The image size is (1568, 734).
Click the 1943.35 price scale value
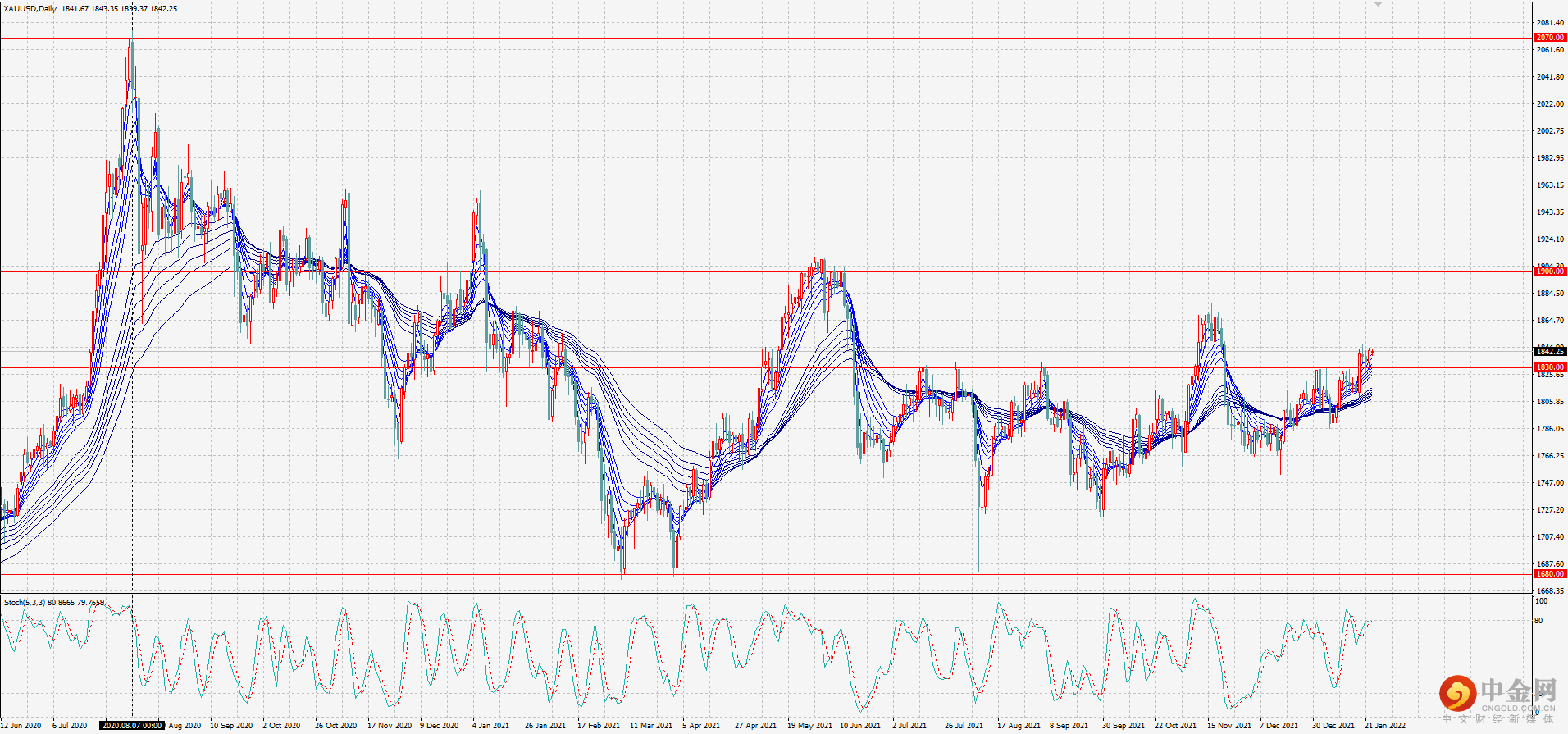coord(1550,212)
